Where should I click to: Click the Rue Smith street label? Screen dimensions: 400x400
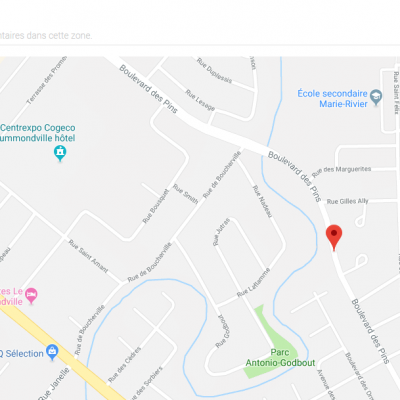tap(185, 194)
